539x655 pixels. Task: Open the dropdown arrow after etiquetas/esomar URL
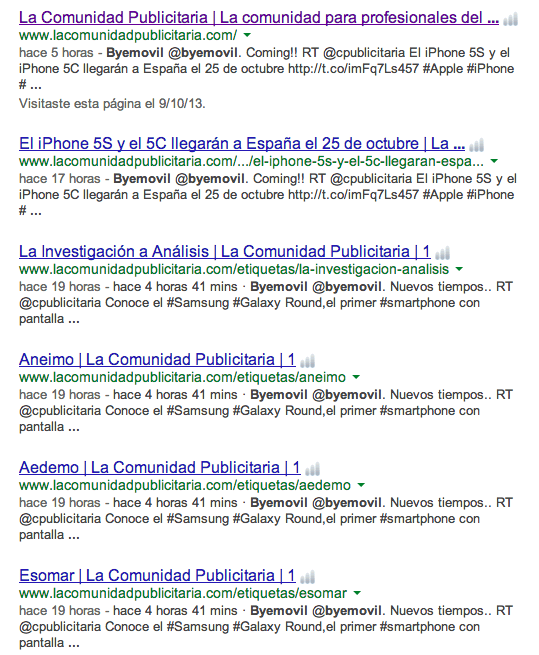pos(357,593)
